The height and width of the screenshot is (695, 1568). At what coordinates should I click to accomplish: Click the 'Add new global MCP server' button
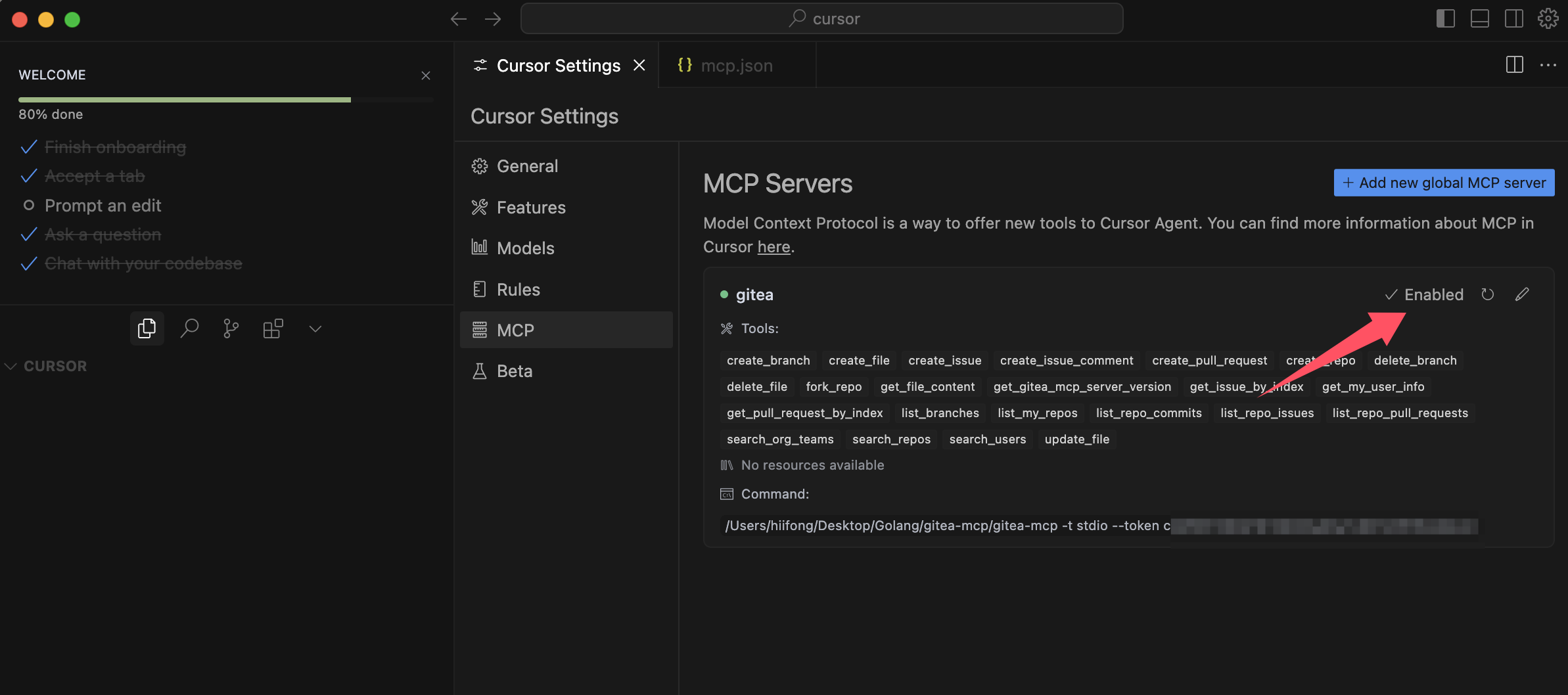pos(1443,183)
